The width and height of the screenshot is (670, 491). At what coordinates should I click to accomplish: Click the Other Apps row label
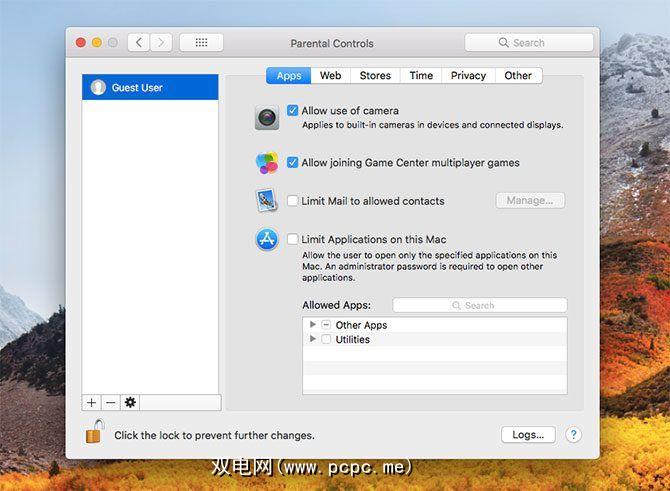(361, 325)
